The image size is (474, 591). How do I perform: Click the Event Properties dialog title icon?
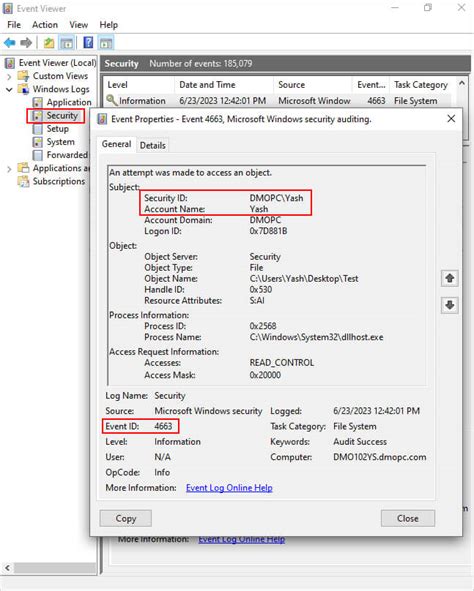point(102,119)
